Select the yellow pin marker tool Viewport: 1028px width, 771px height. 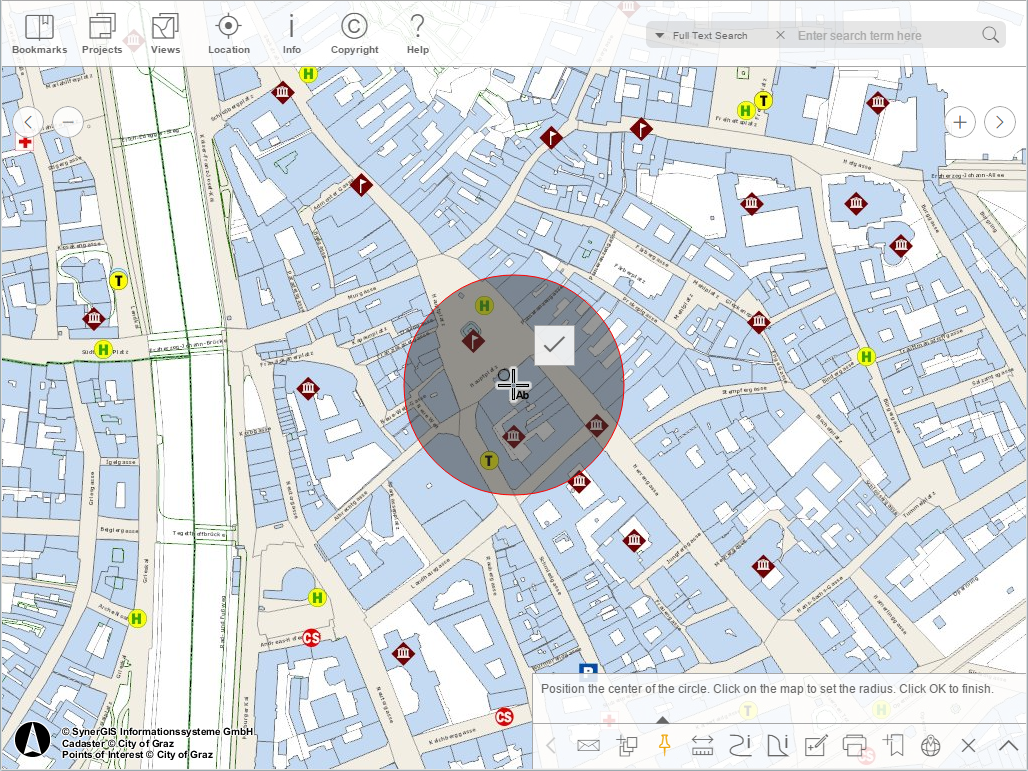pyautogui.click(x=664, y=745)
